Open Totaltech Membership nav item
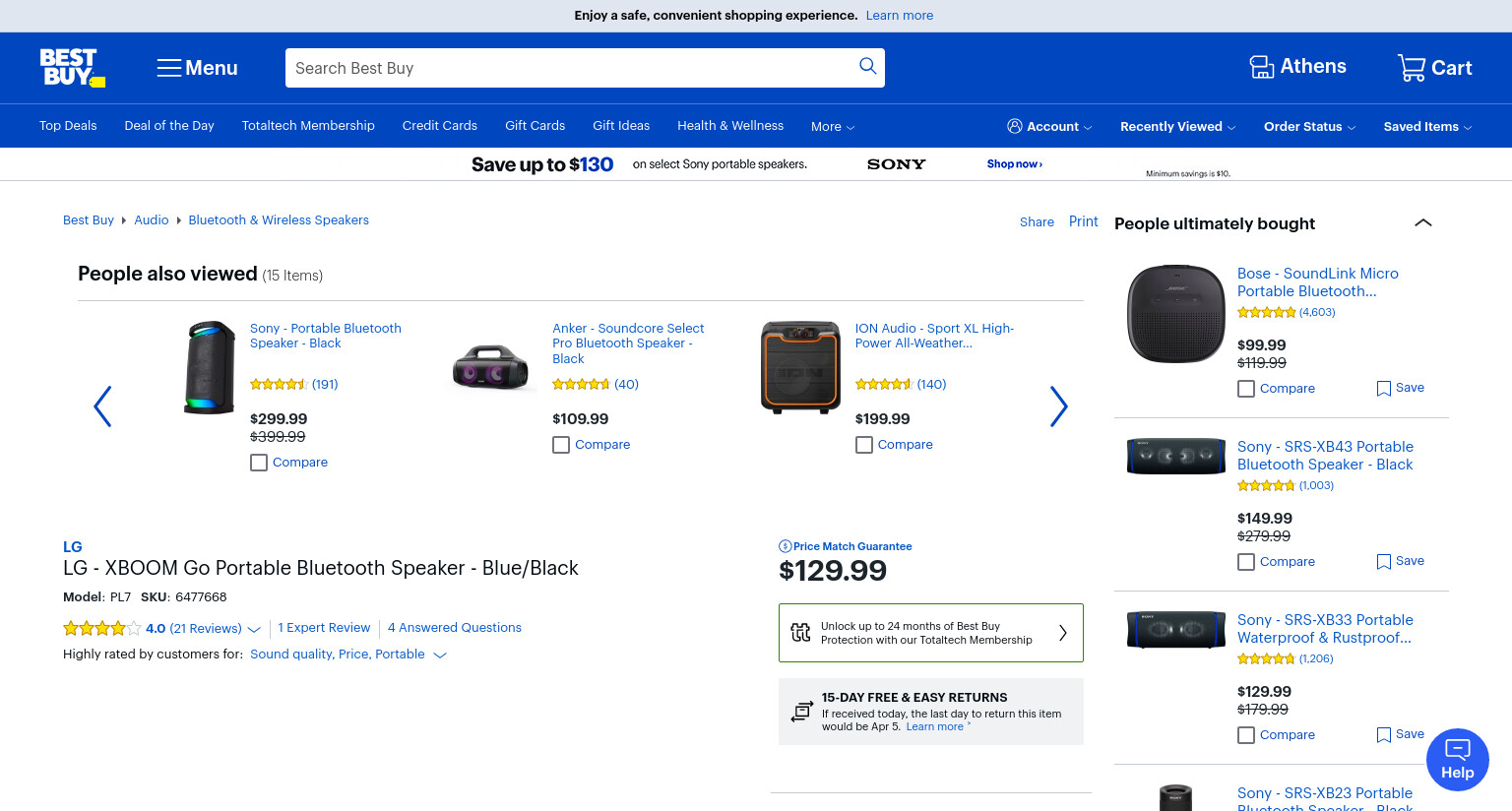Viewport: 1512px width, 811px height. point(308,126)
